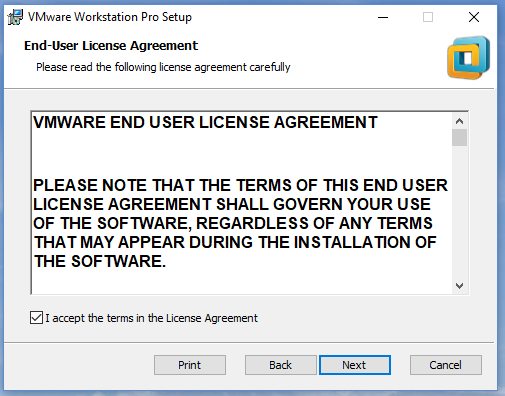The image size is (505, 396).
Task: Cancel the VMware setup
Action: [x=446, y=365]
